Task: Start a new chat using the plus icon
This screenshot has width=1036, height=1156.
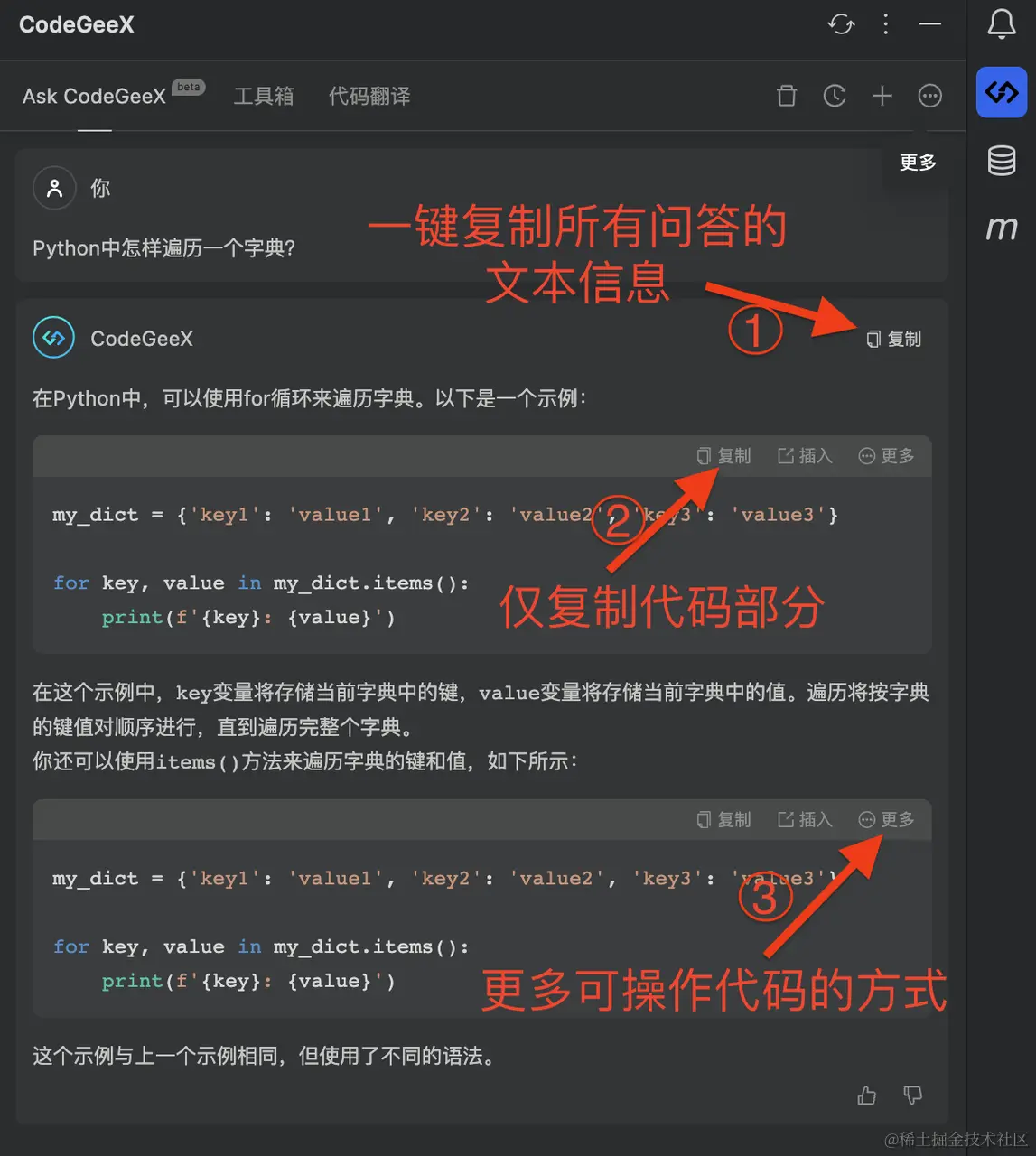Action: [882, 96]
